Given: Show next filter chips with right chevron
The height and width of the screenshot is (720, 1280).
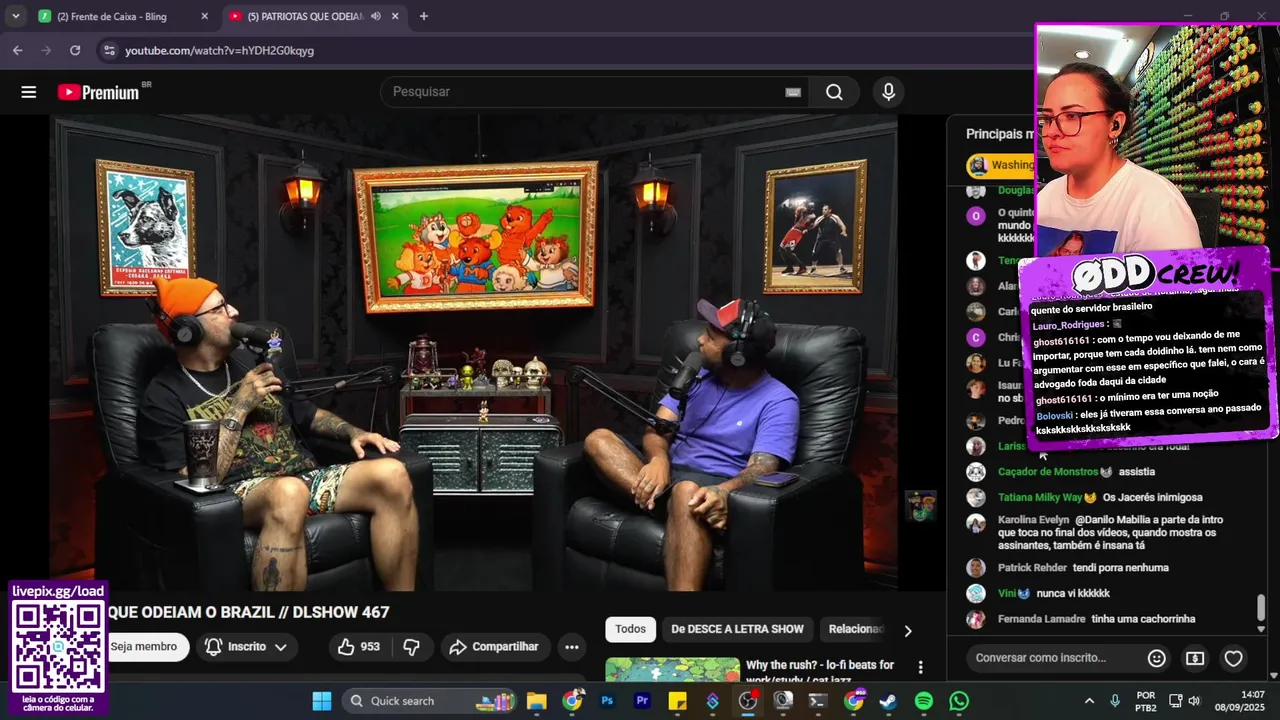Looking at the screenshot, I should (908, 631).
